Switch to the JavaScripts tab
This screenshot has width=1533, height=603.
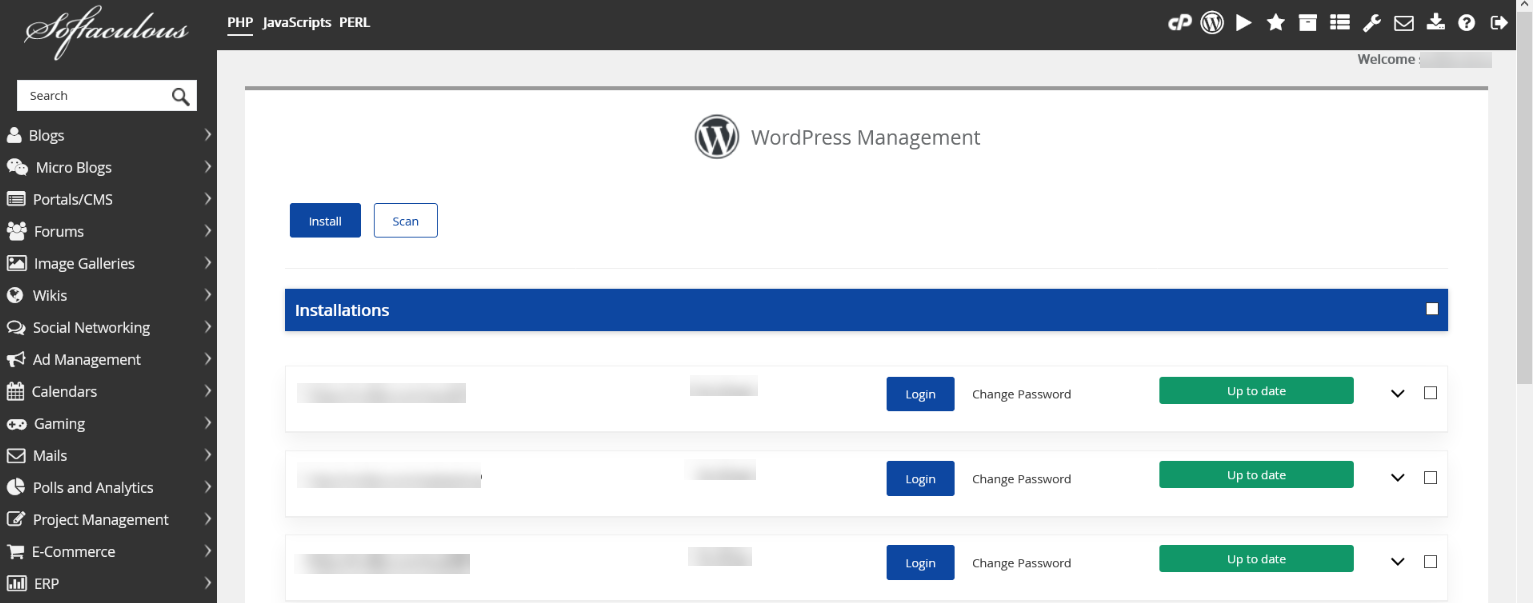296,22
